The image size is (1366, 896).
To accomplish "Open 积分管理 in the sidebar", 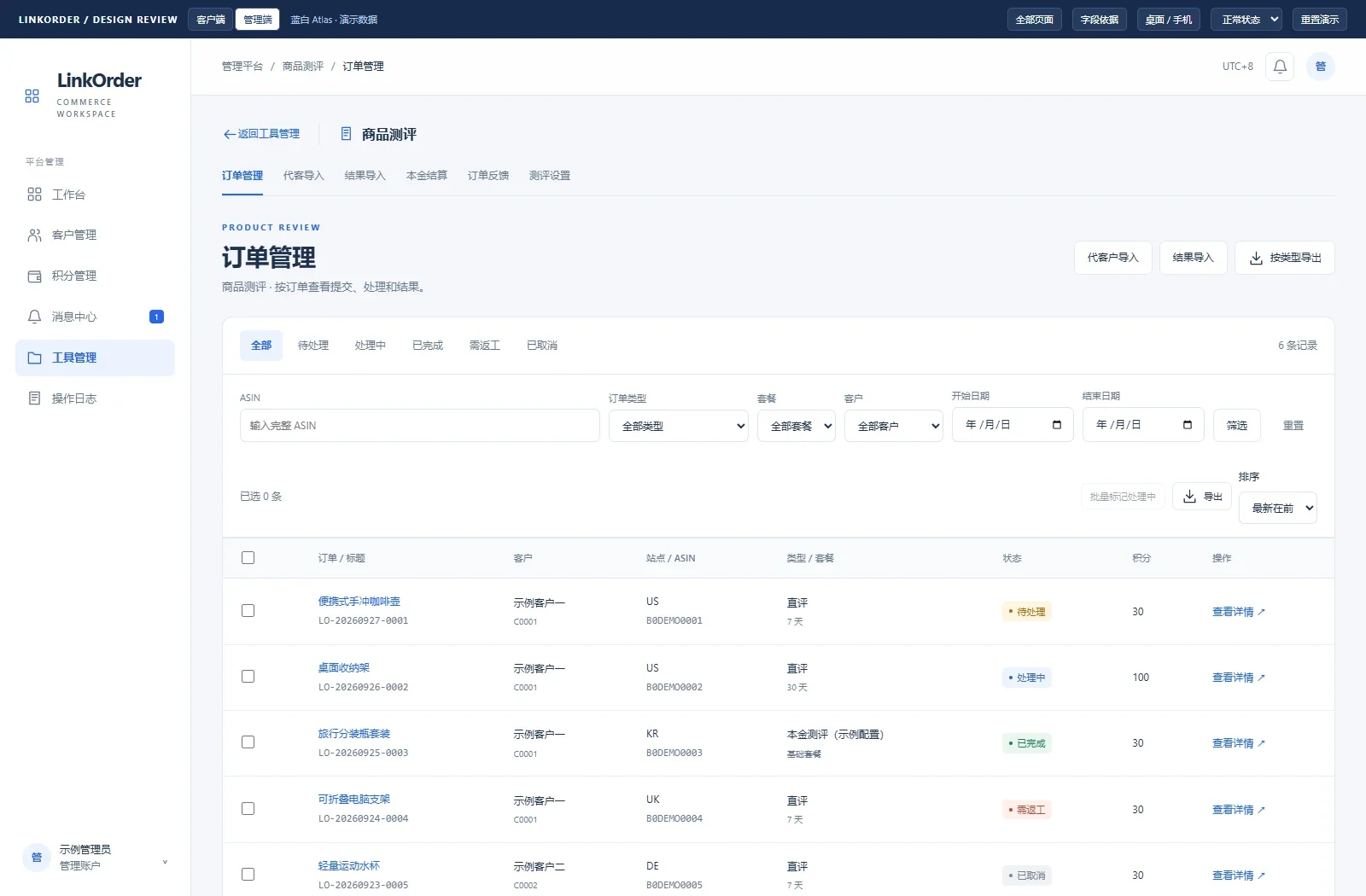I will coord(95,276).
